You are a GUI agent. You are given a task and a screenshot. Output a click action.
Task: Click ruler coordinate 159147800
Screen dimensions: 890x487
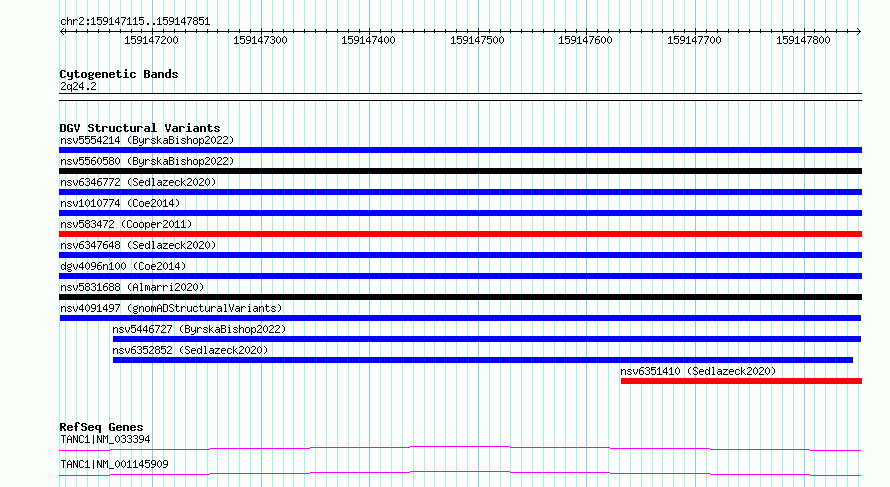tap(803, 40)
